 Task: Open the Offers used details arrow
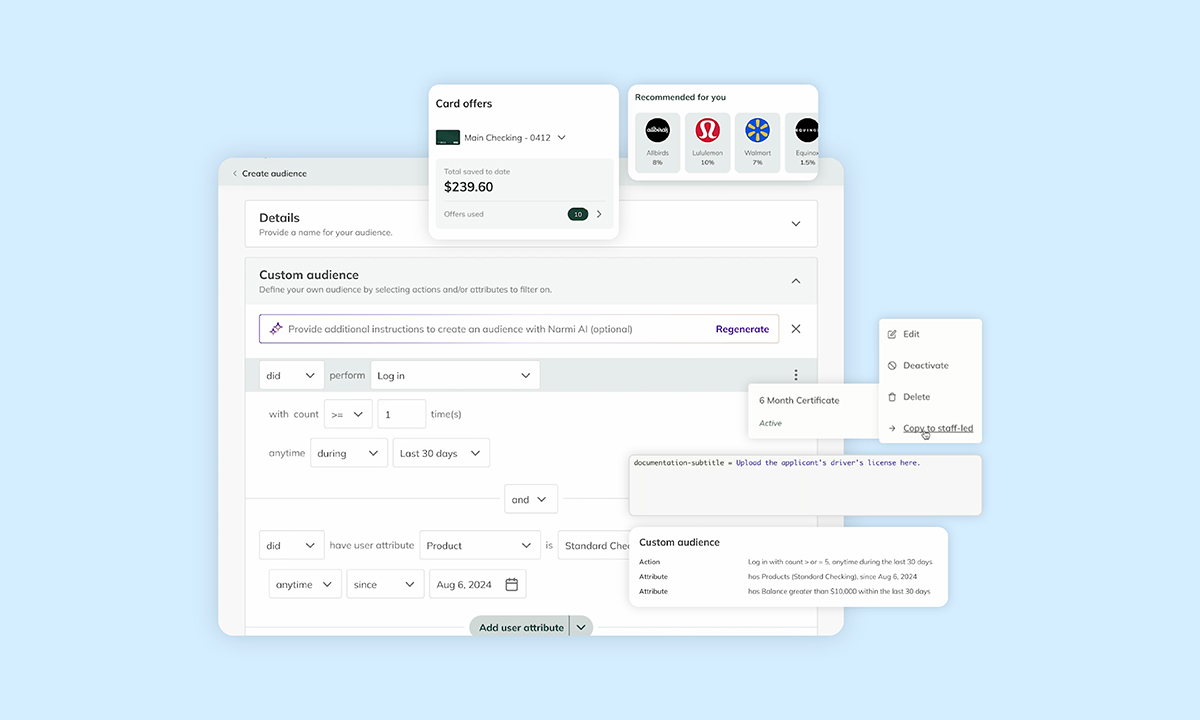click(599, 214)
